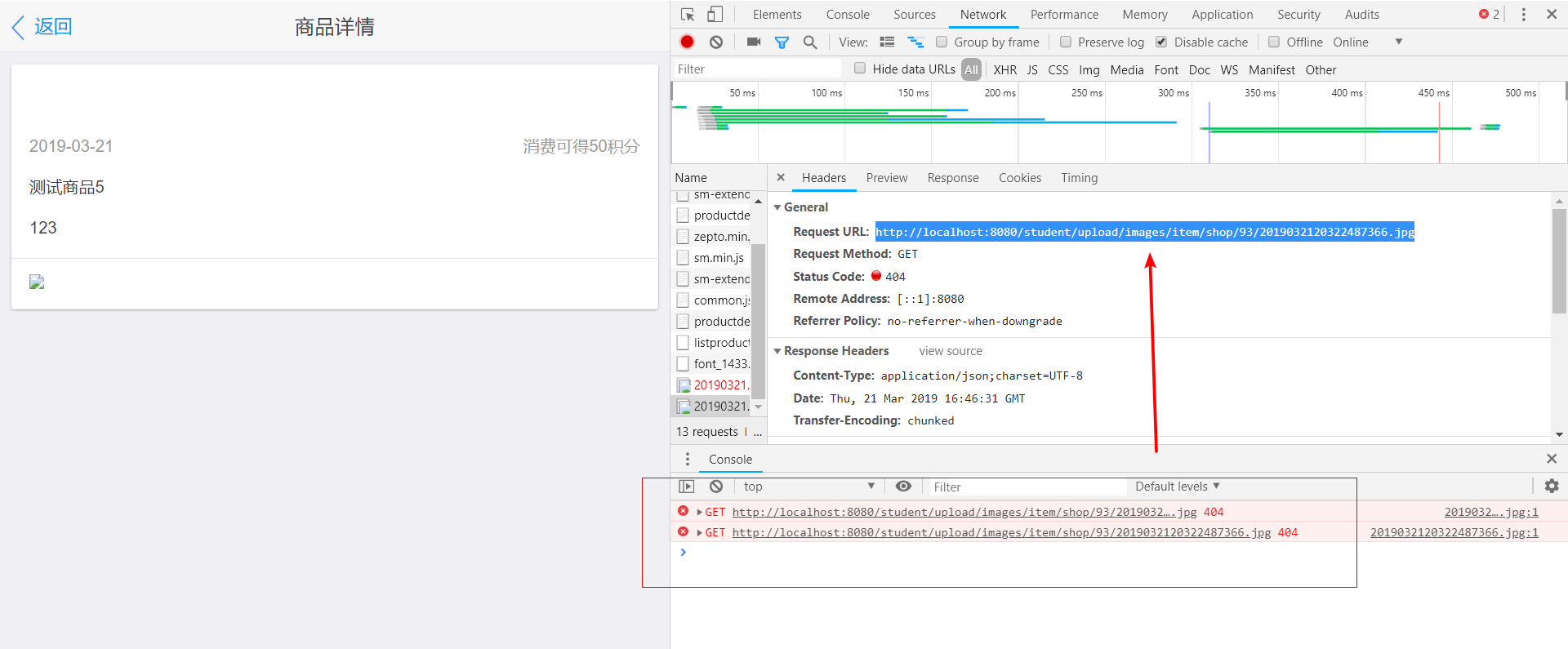Click the 2019032….jpg:1 source link
1568x649 pixels.
(x=1491, y=512)
